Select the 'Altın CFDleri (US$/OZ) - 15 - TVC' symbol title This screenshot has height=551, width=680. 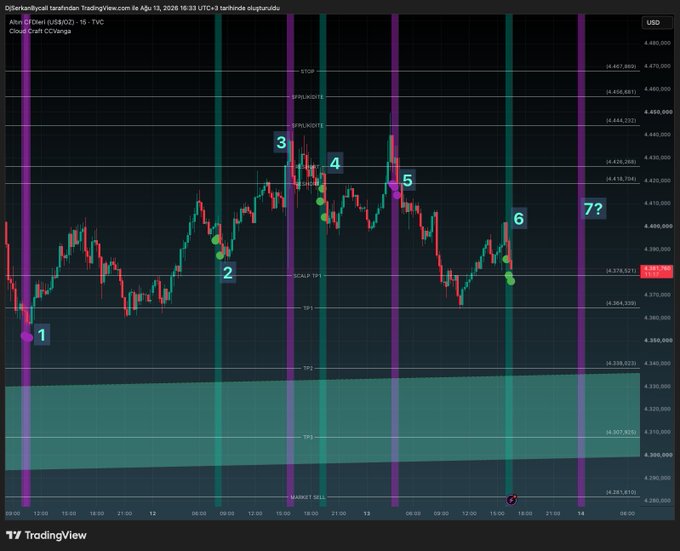point(56,22)
